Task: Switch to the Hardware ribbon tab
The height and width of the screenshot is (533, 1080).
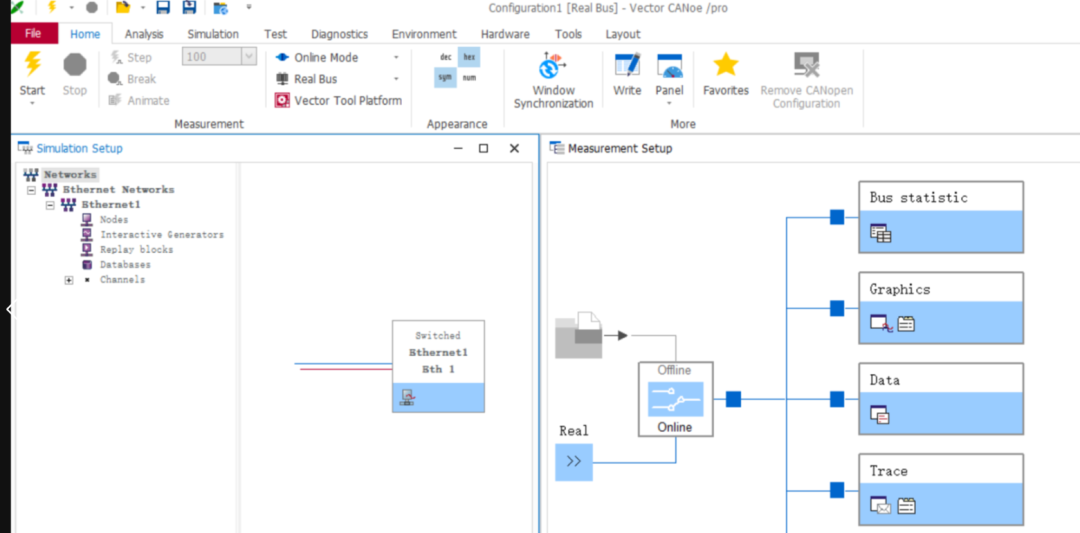Action: (505, 34)
